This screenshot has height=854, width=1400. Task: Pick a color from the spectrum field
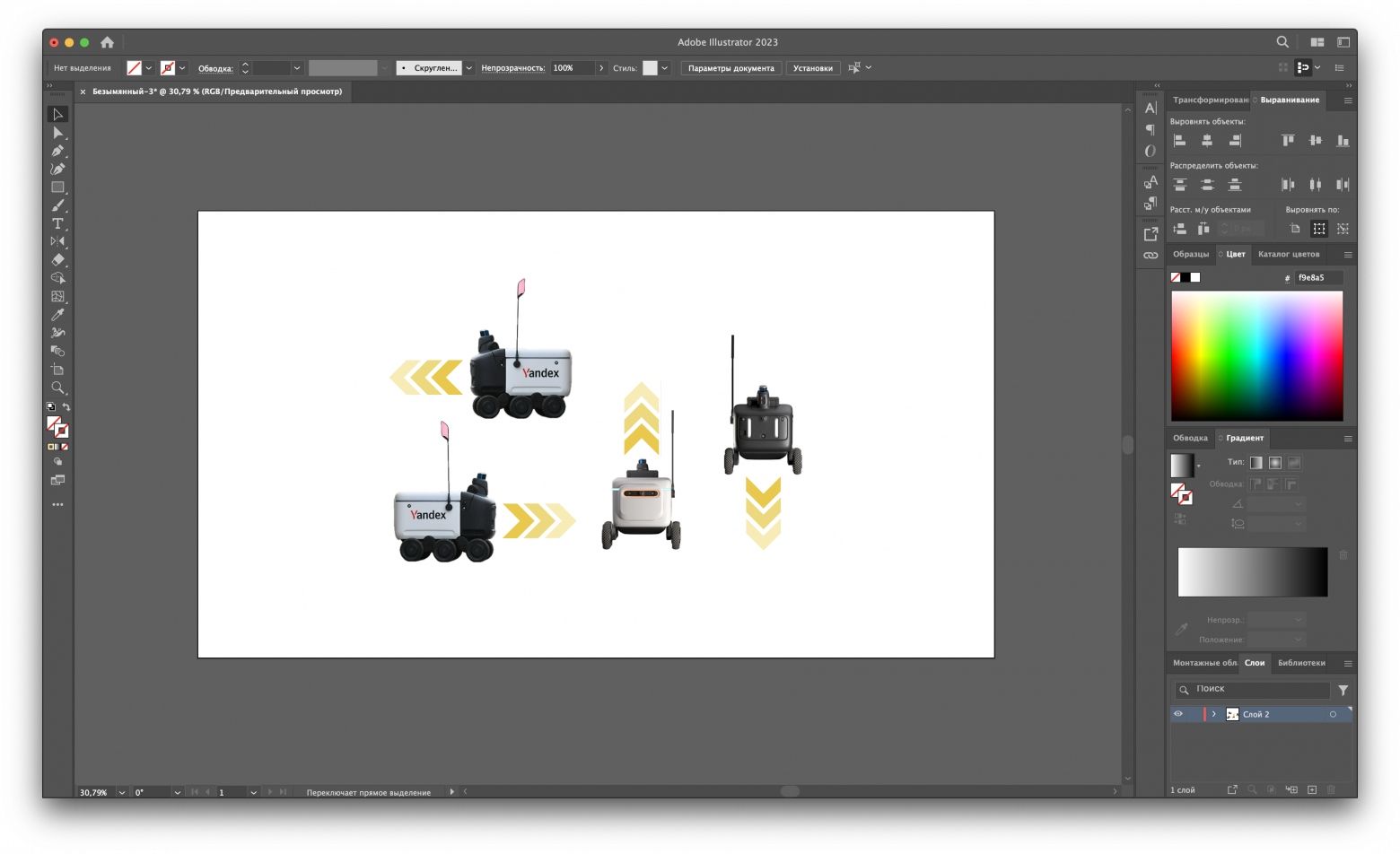click(x=1256, y=355)
